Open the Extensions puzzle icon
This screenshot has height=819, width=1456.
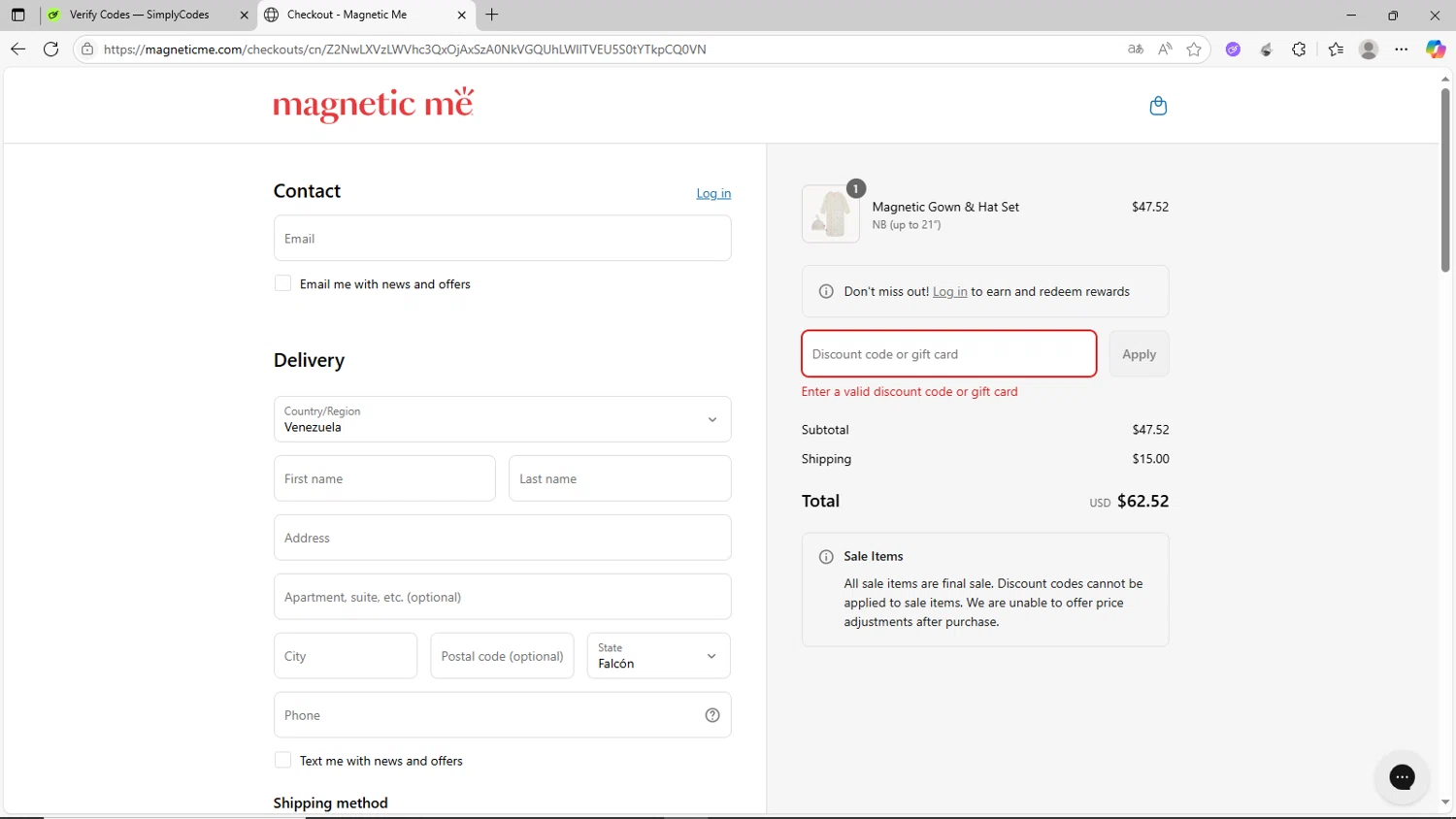point(1299,49)
